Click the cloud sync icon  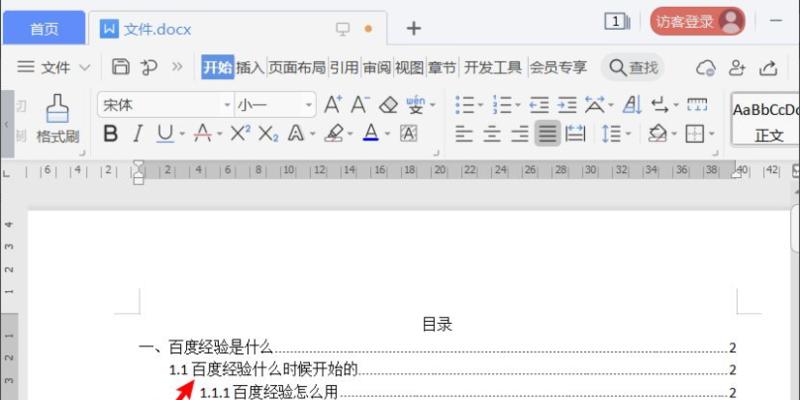(x=706, y=67)
